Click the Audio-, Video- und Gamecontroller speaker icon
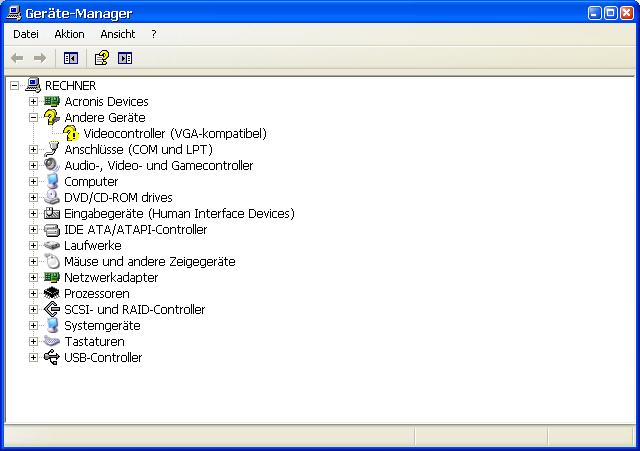640x451 pixels. click(x=52, y=165)
